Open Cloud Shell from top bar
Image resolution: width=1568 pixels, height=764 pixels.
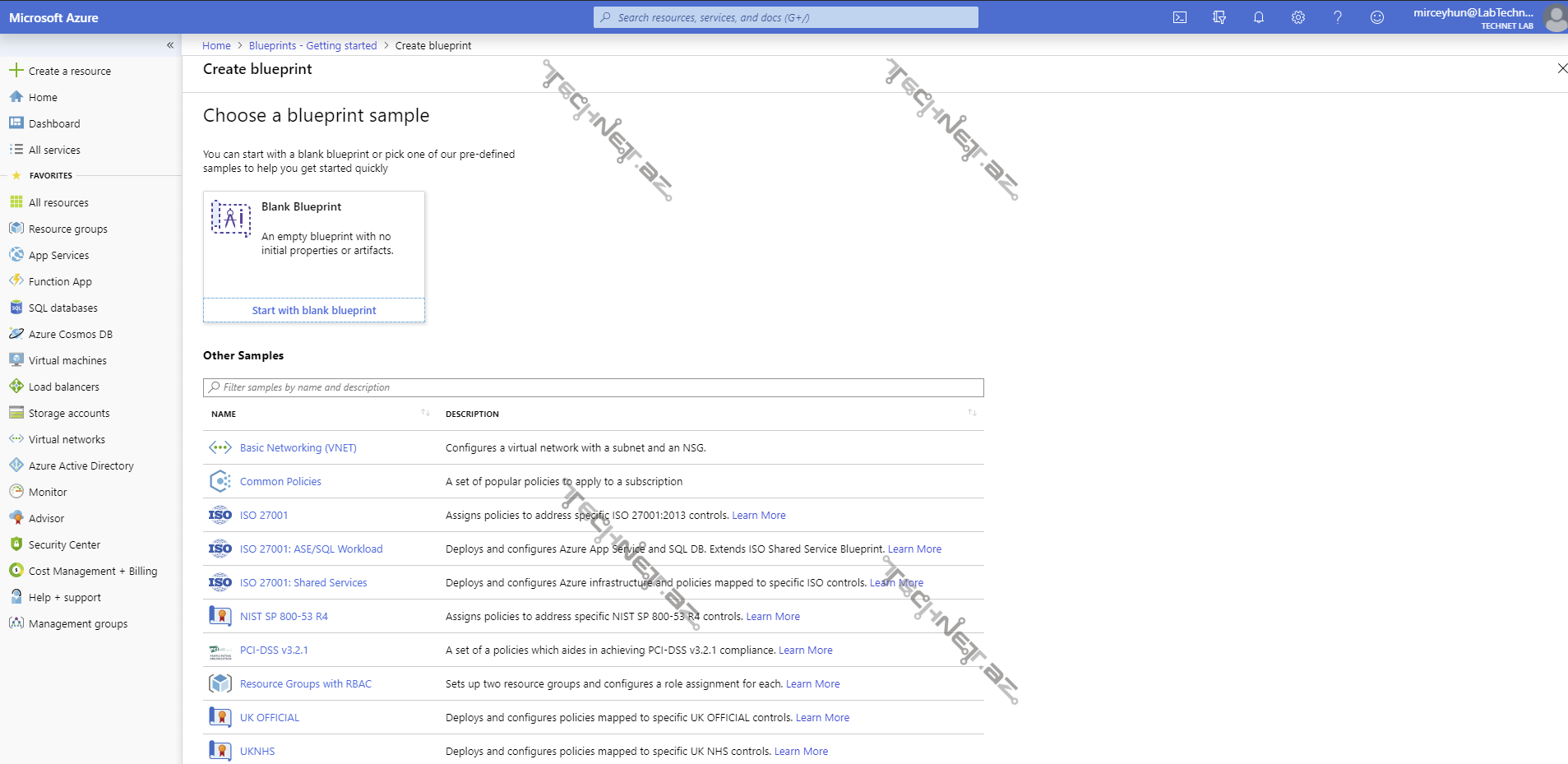(x=1180, y=17)
